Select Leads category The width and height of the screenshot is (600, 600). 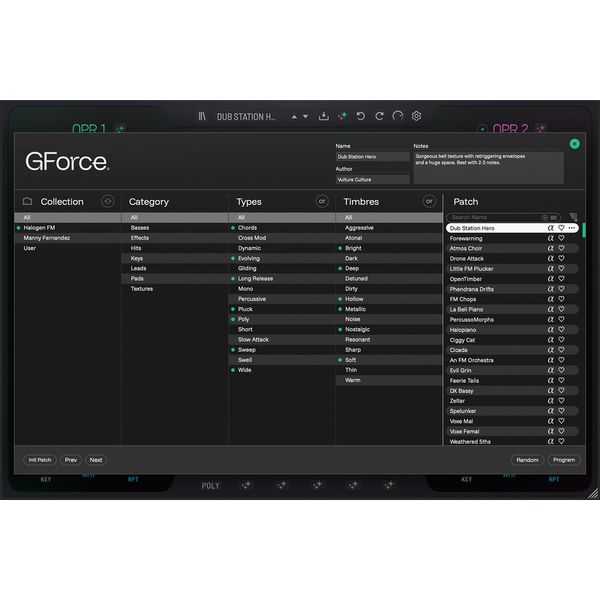175,268
